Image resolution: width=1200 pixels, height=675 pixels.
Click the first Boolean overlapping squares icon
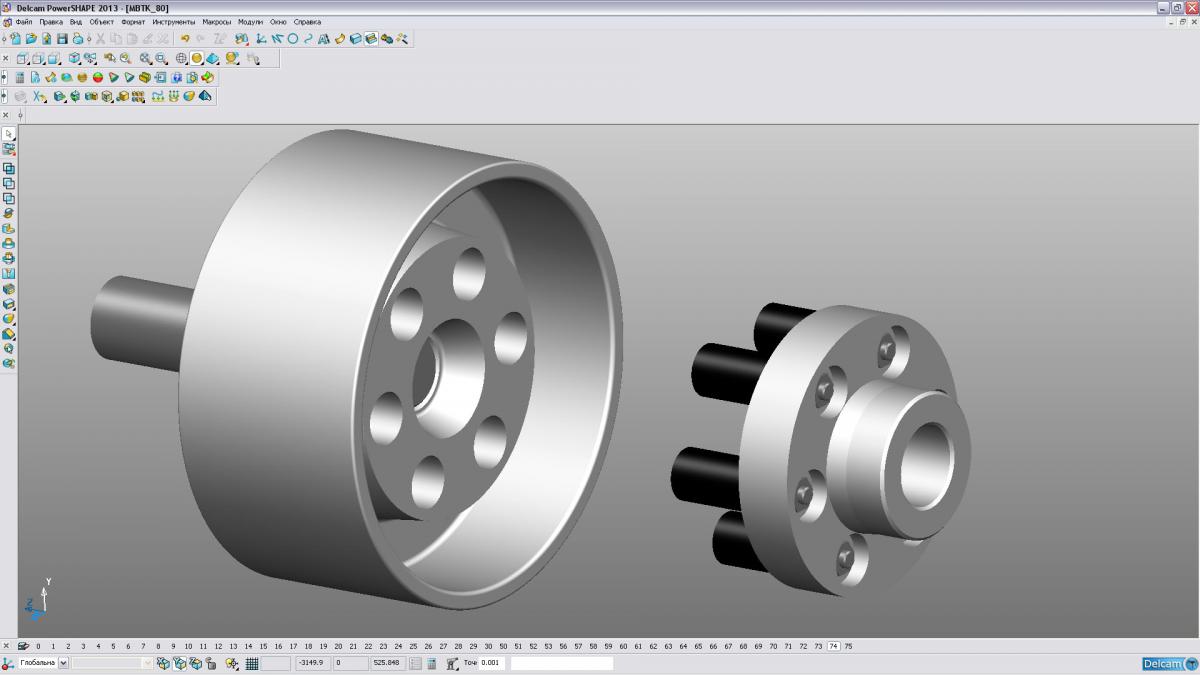tap(9, 168)
